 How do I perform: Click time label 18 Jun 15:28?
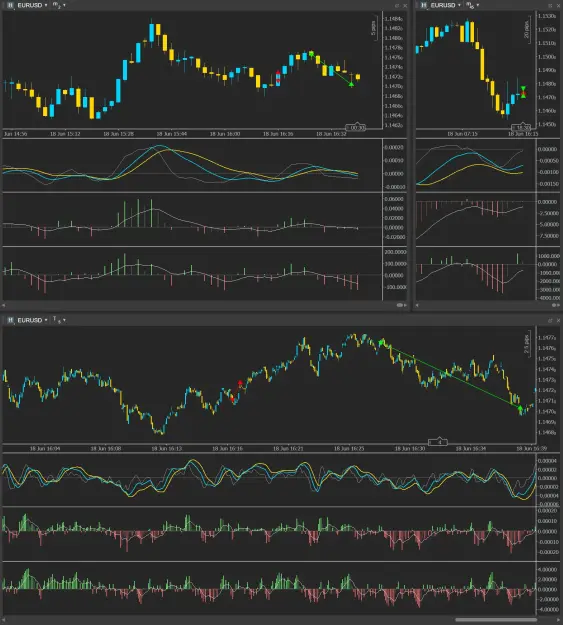coord(118,134)
